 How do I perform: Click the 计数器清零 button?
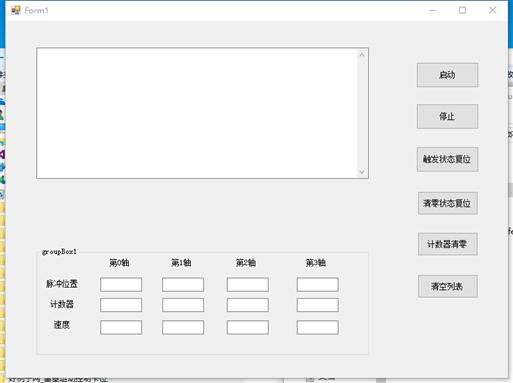(x=448, y=244)
